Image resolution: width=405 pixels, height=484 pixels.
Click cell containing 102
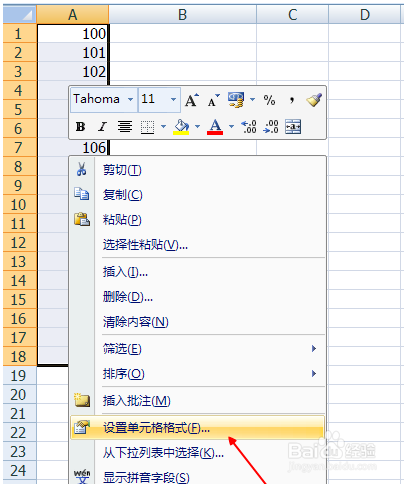pyautogui.click(x=73, y=71)
